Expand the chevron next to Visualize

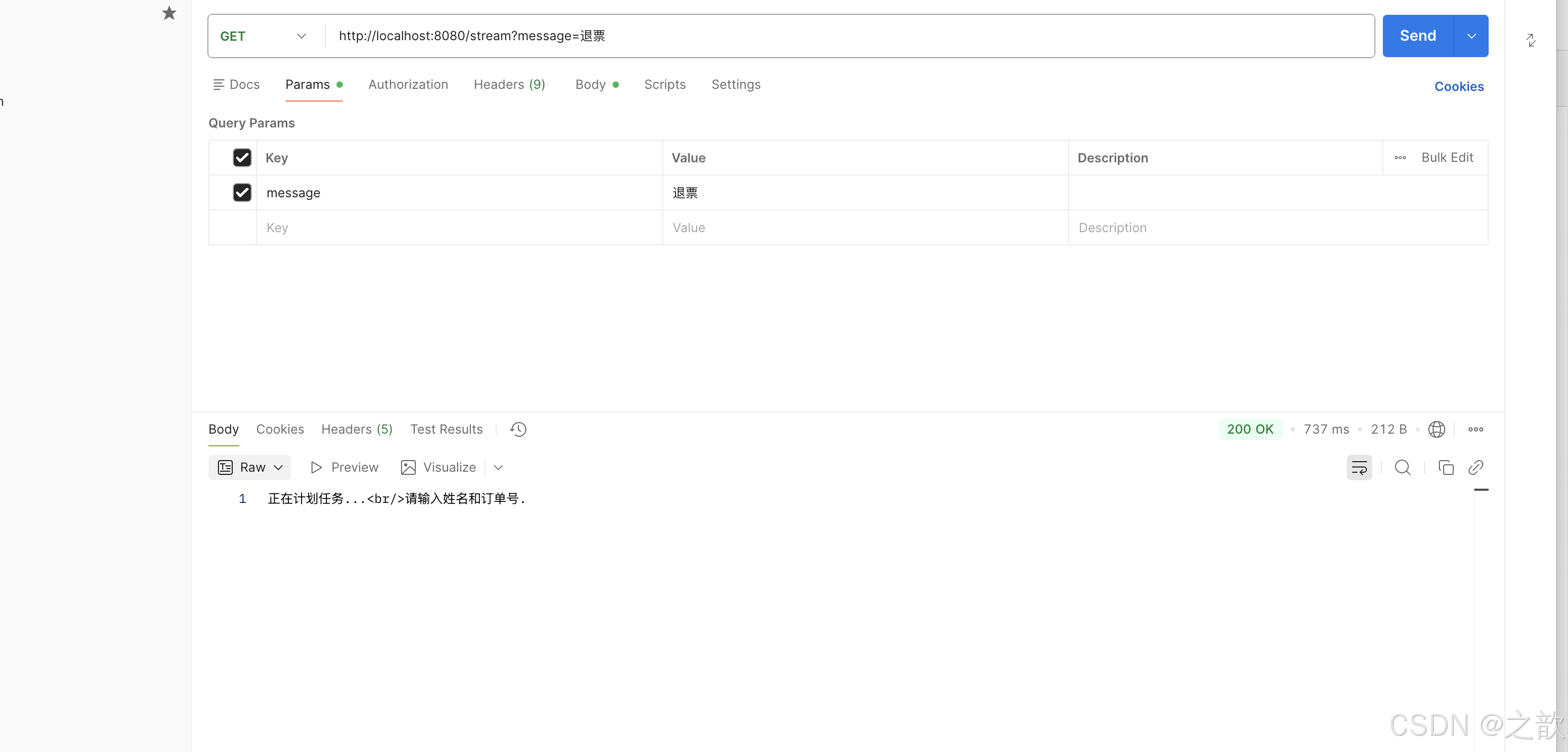[x=498, y=467]
